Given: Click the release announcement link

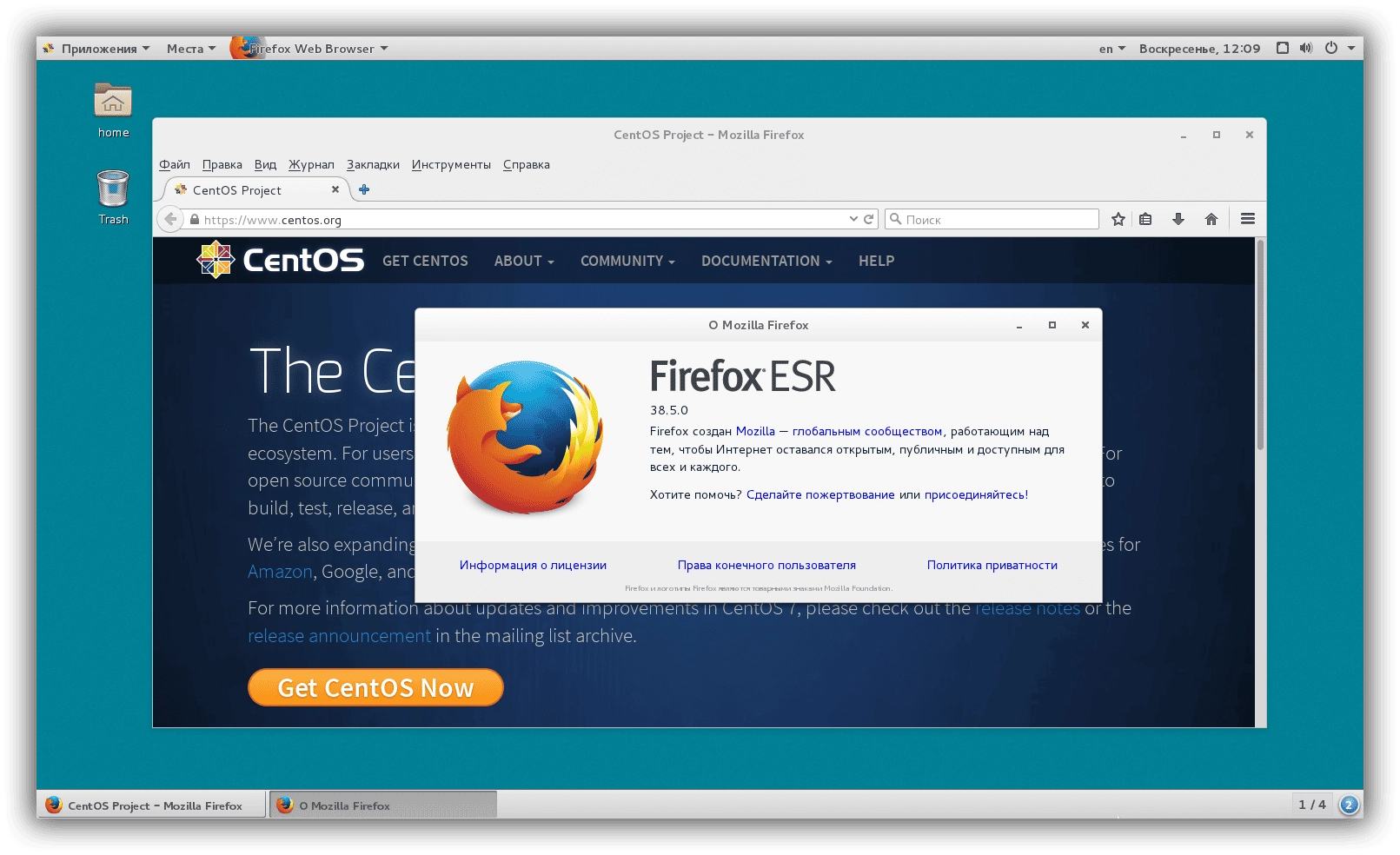Looking at the screenshot, I should 339,635.
